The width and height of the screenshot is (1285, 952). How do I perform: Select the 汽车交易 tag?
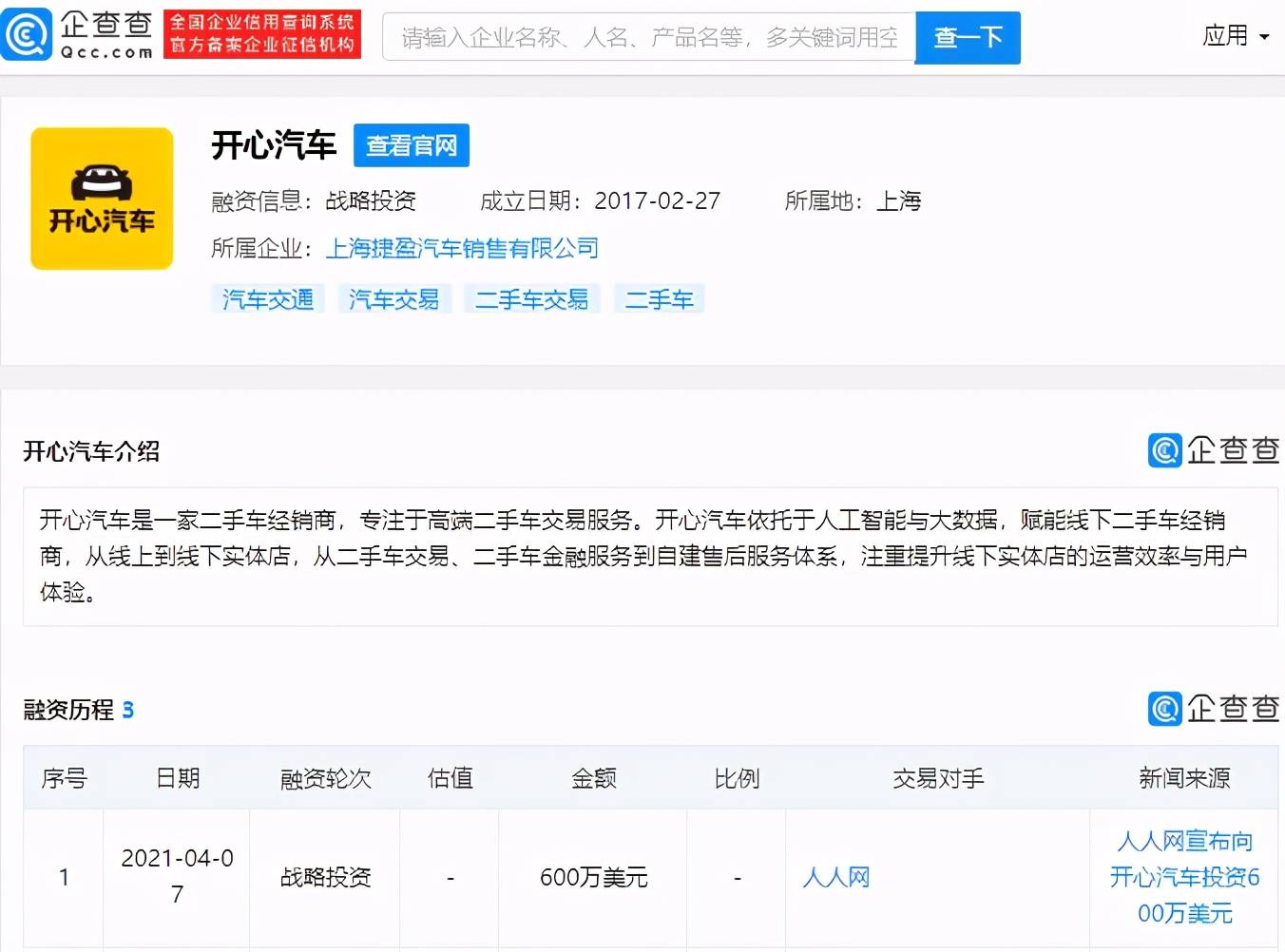tap(394, 299)
